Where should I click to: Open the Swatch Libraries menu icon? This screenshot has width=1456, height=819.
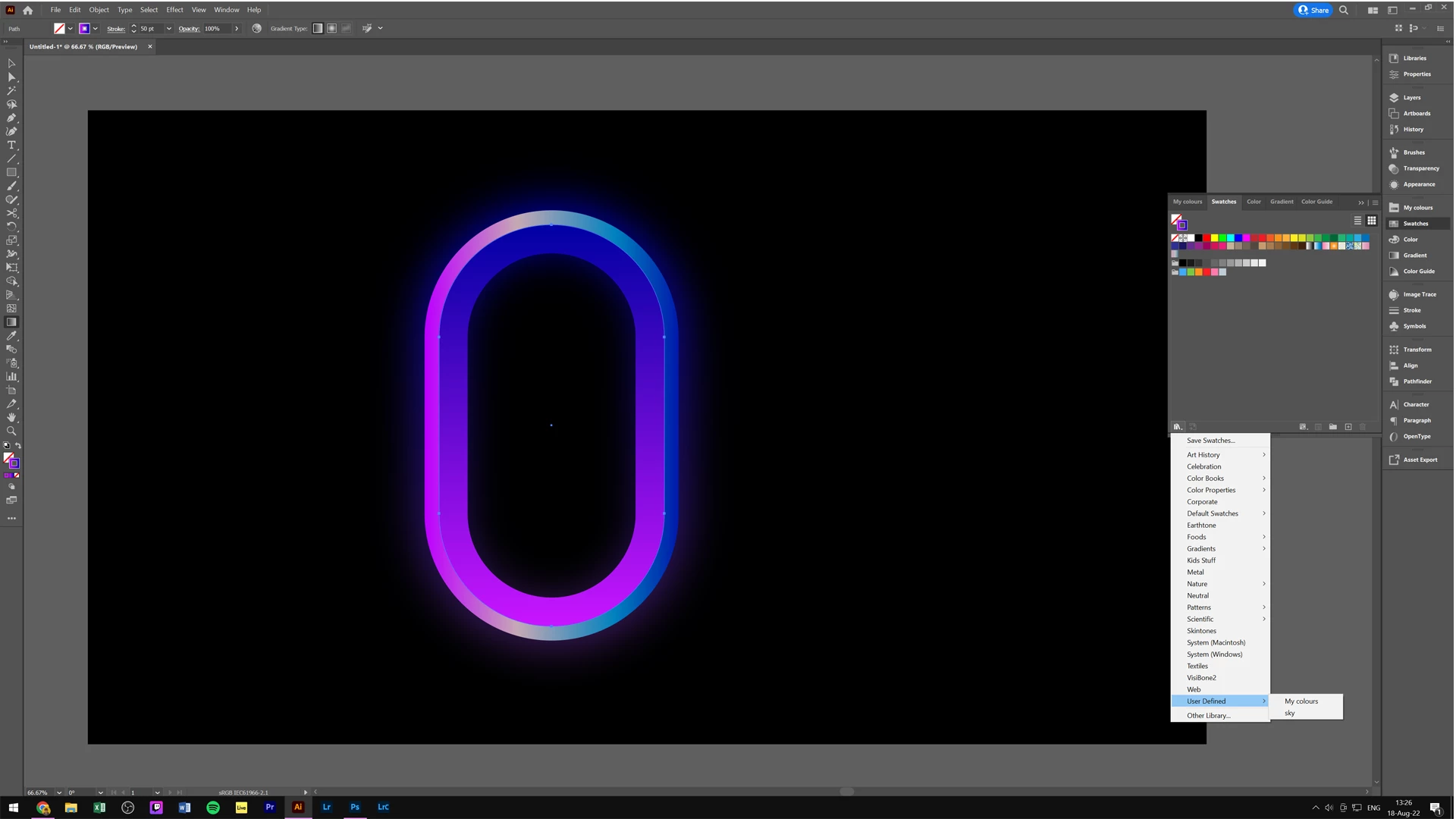1178,427
